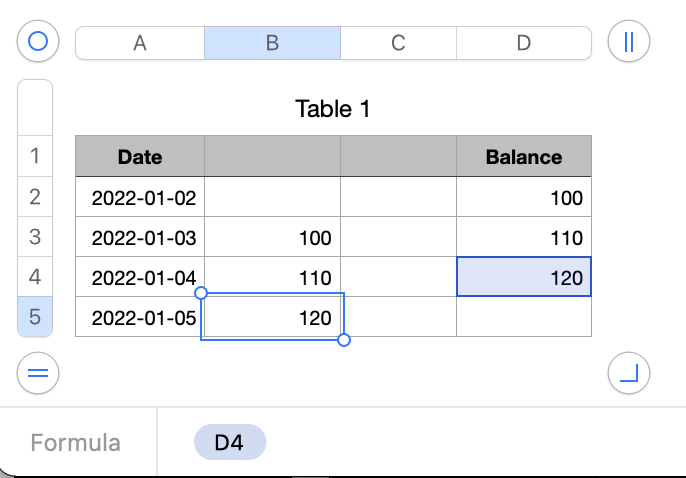Click the D4 cell reference token
This screenshot has height=478, width=686.
coord(230,442)
